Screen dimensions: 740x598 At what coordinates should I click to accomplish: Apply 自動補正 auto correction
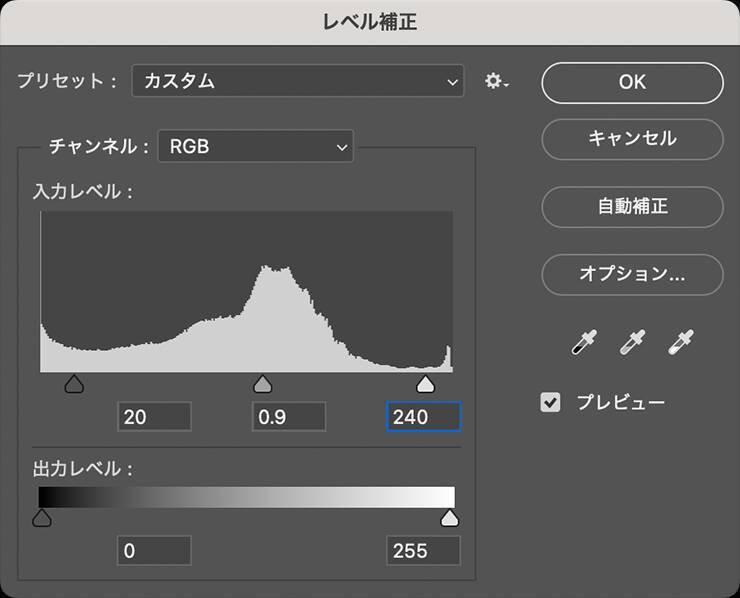(x=632, y=207)
